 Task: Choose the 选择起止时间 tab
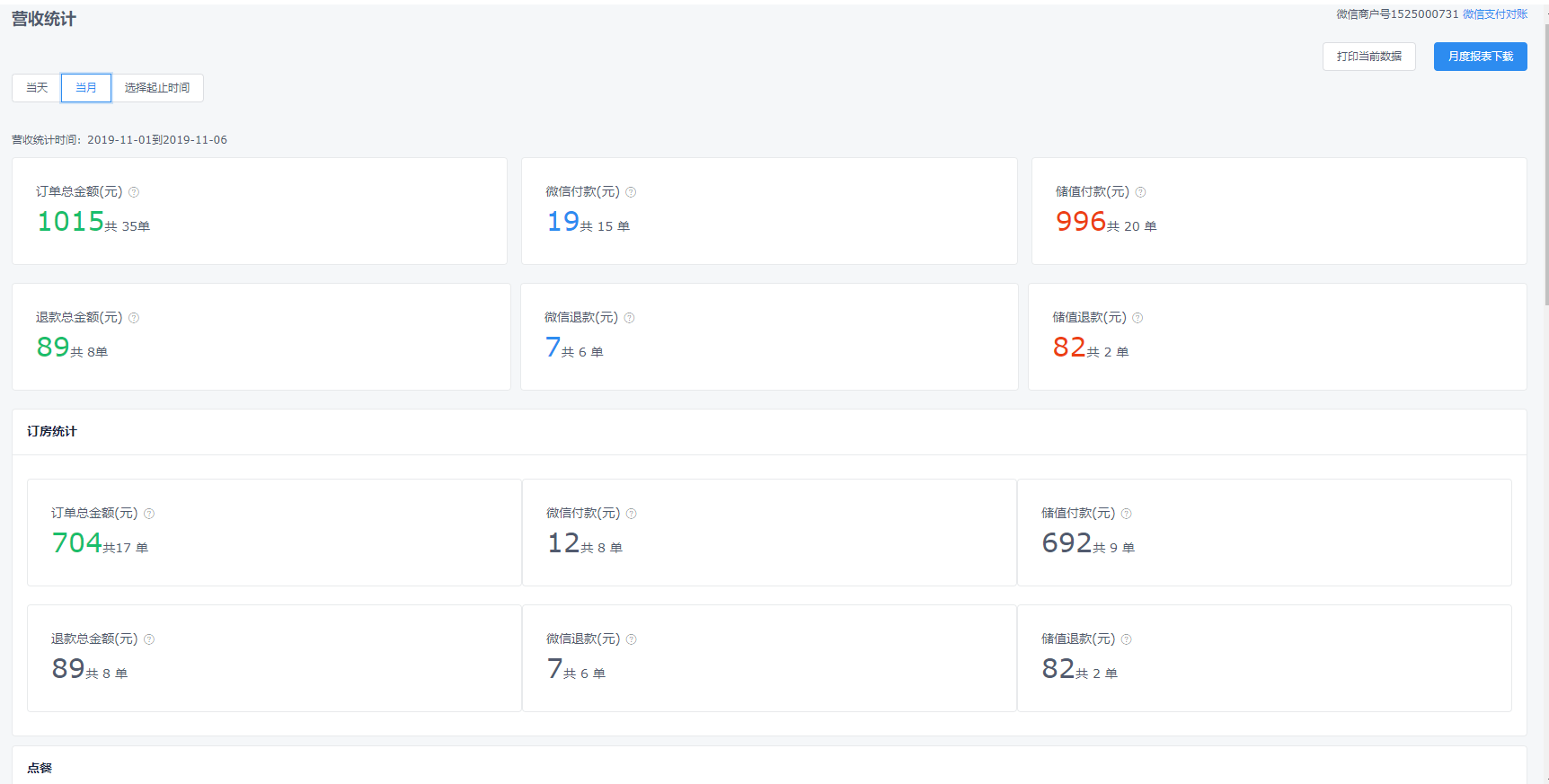(157, 88)
